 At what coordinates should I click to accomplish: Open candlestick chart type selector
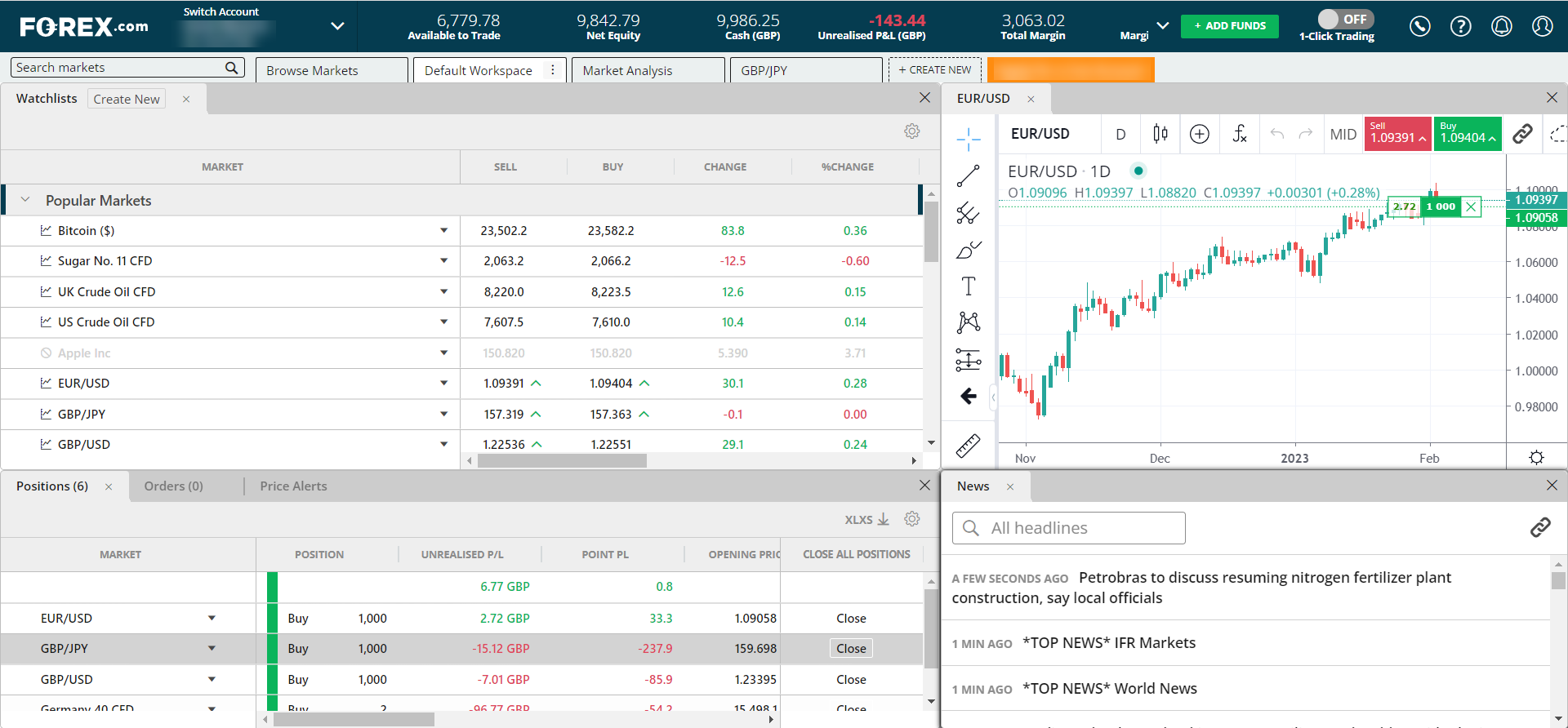pyautogui.click(x=1160, y=134)
